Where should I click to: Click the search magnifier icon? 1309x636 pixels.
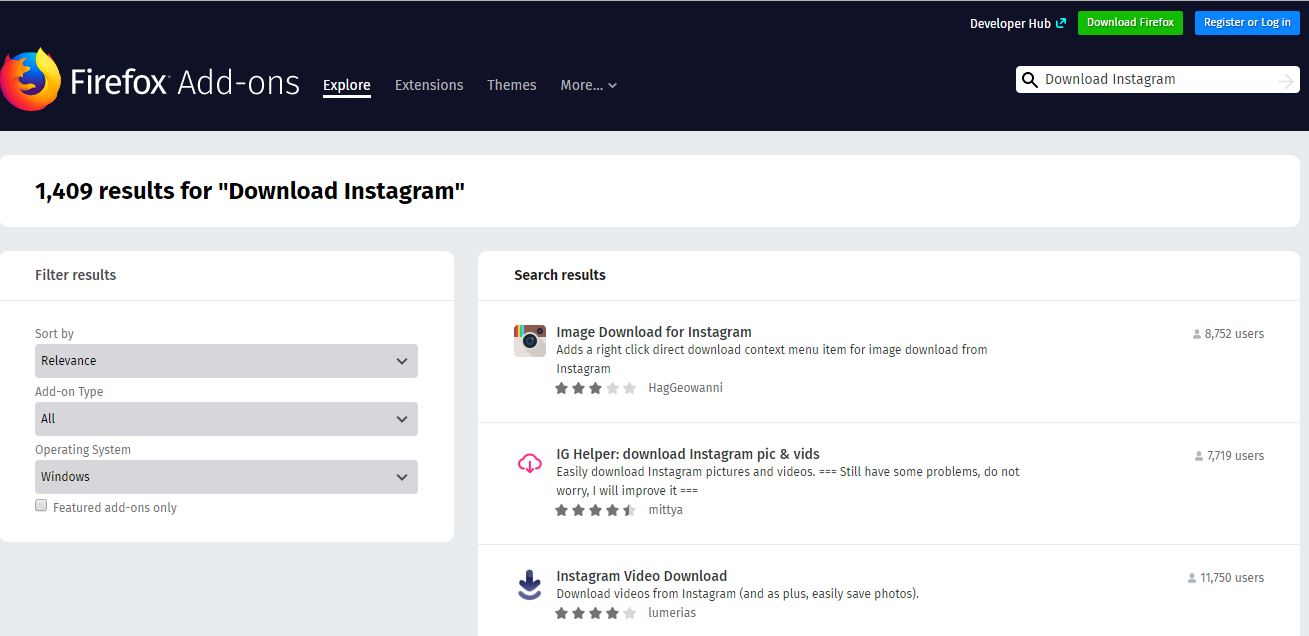click(1030, 80)
